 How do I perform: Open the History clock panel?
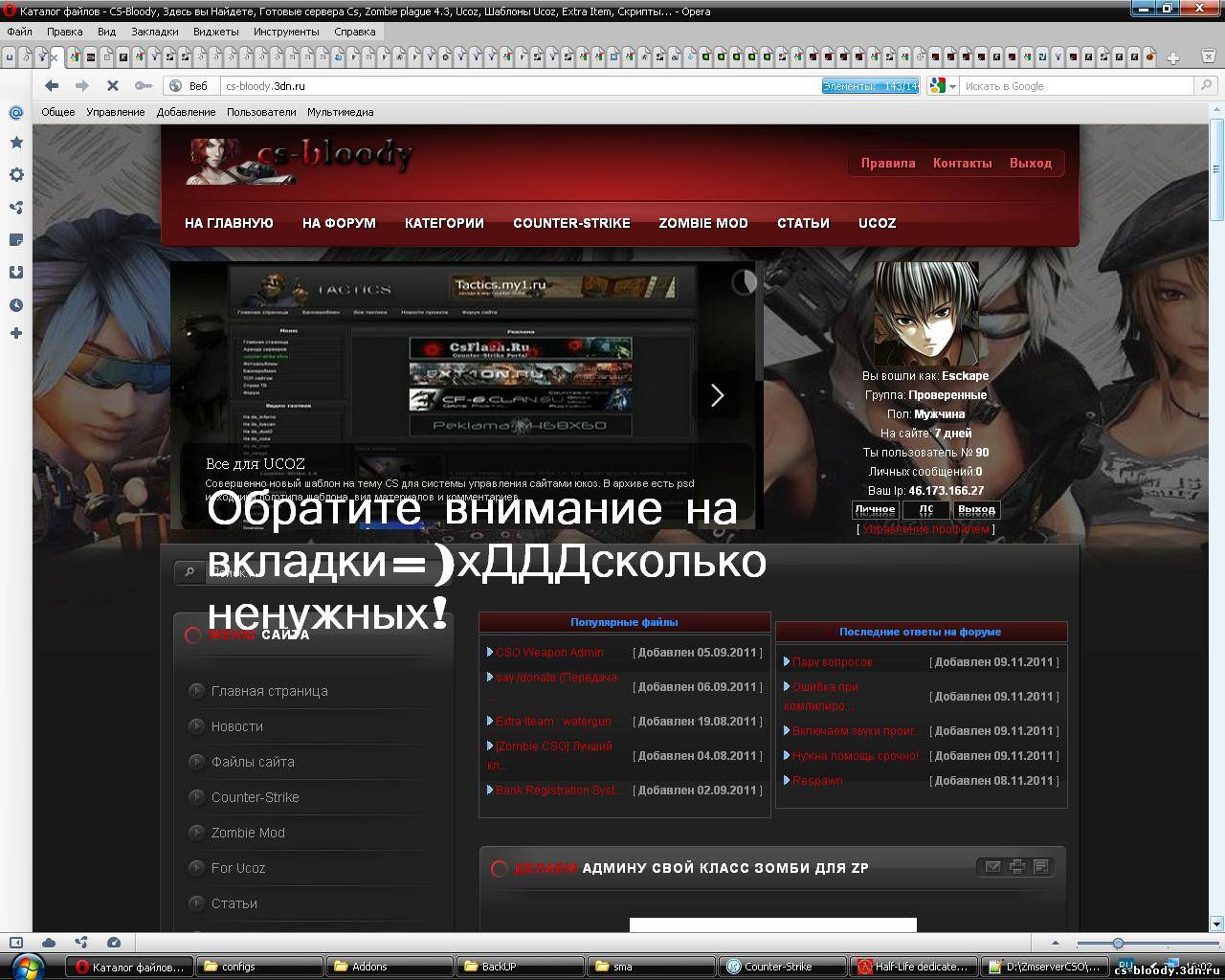click(16, 305)
